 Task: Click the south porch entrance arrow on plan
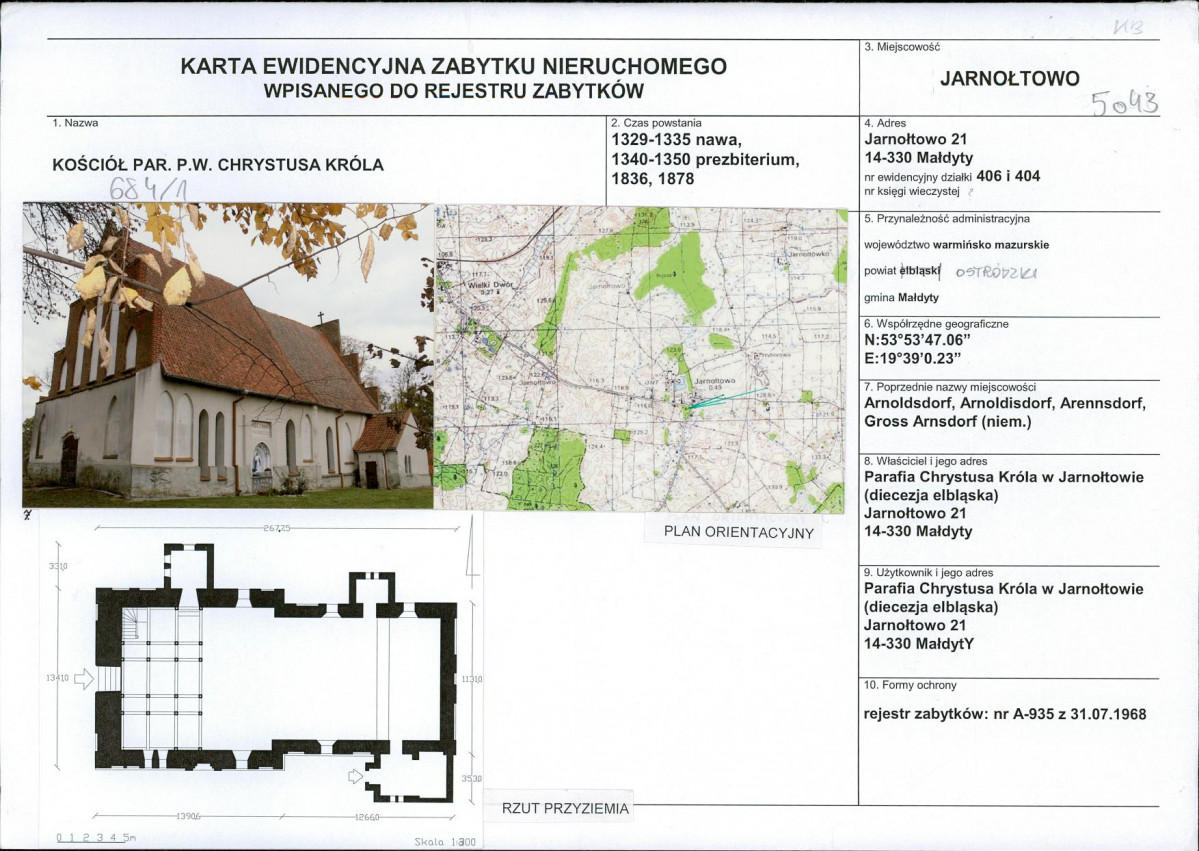(355, 776)
